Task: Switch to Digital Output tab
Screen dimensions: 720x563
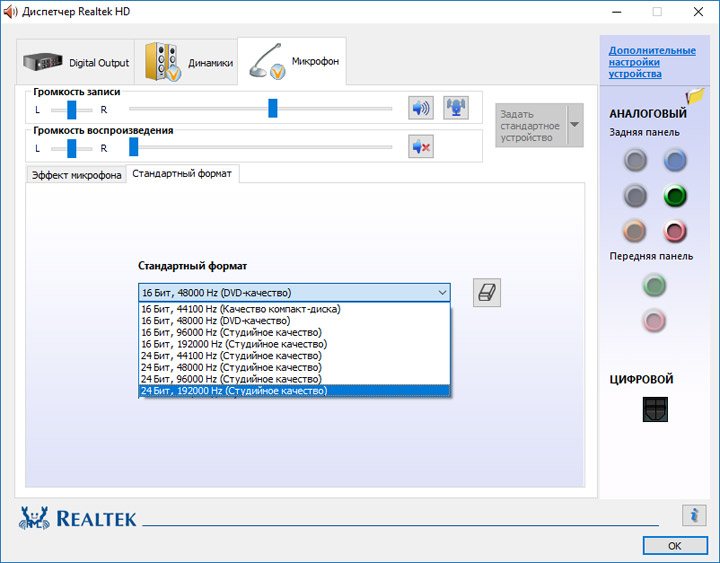Action: [76, 62]
